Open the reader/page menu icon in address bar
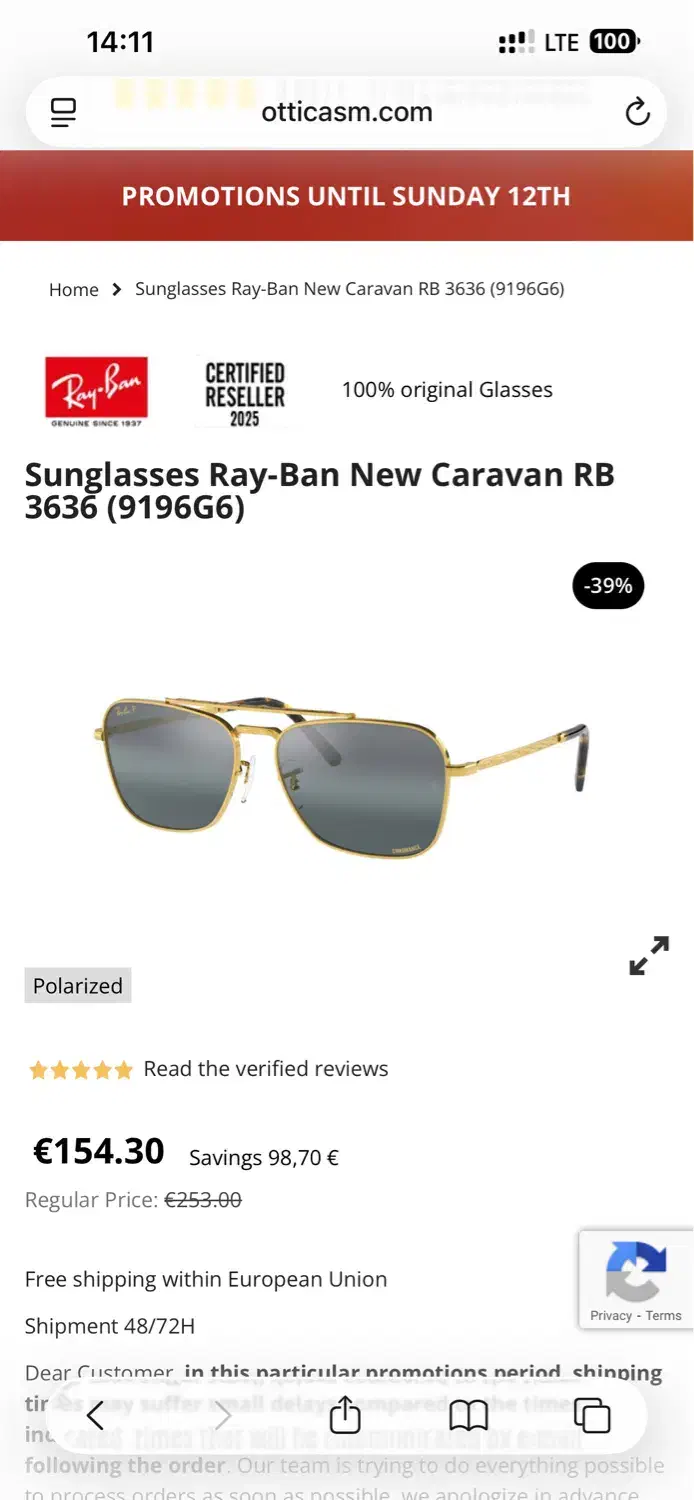The image size is (694, 1500). [x=63, y=112]
